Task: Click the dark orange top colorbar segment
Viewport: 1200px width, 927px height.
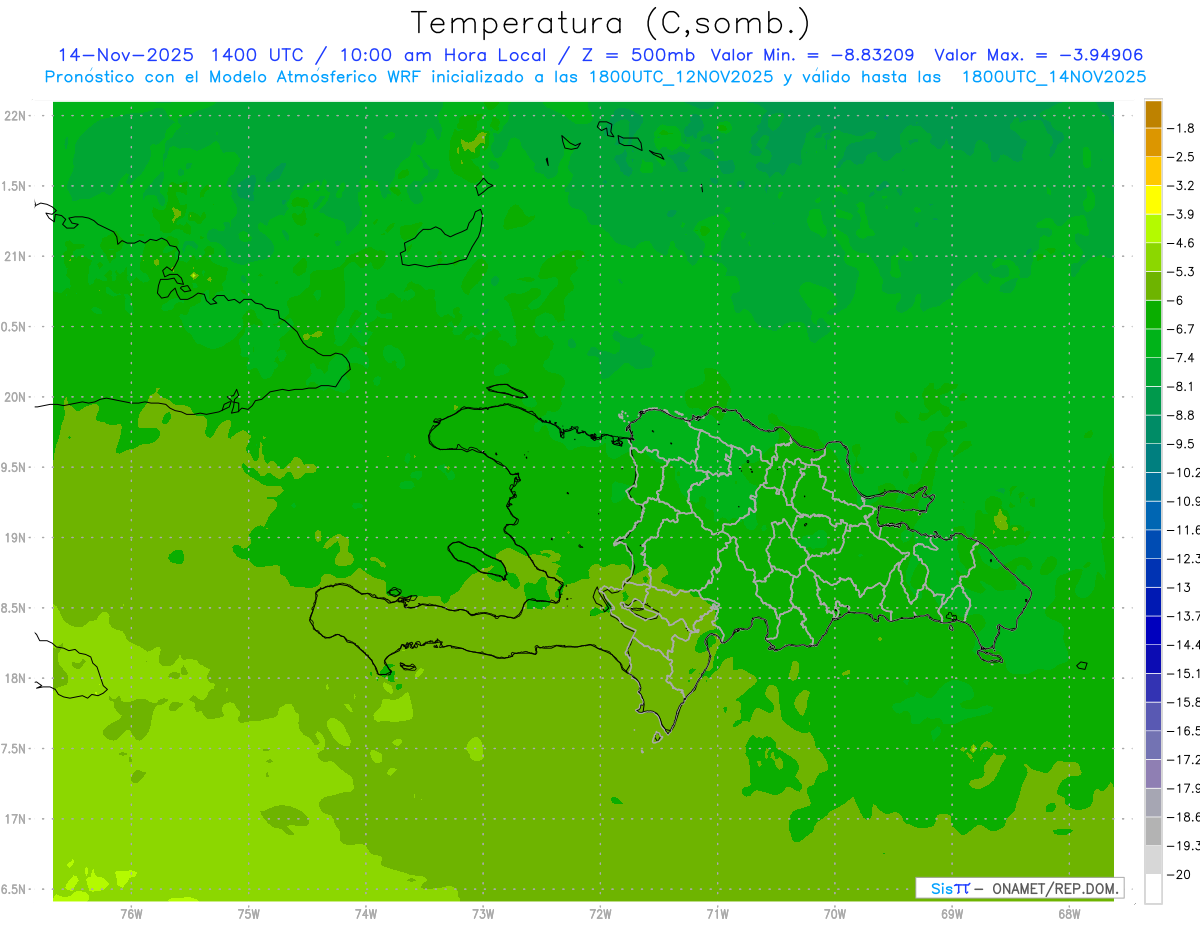Action: pyautogui.click(x=1153, y=114)
